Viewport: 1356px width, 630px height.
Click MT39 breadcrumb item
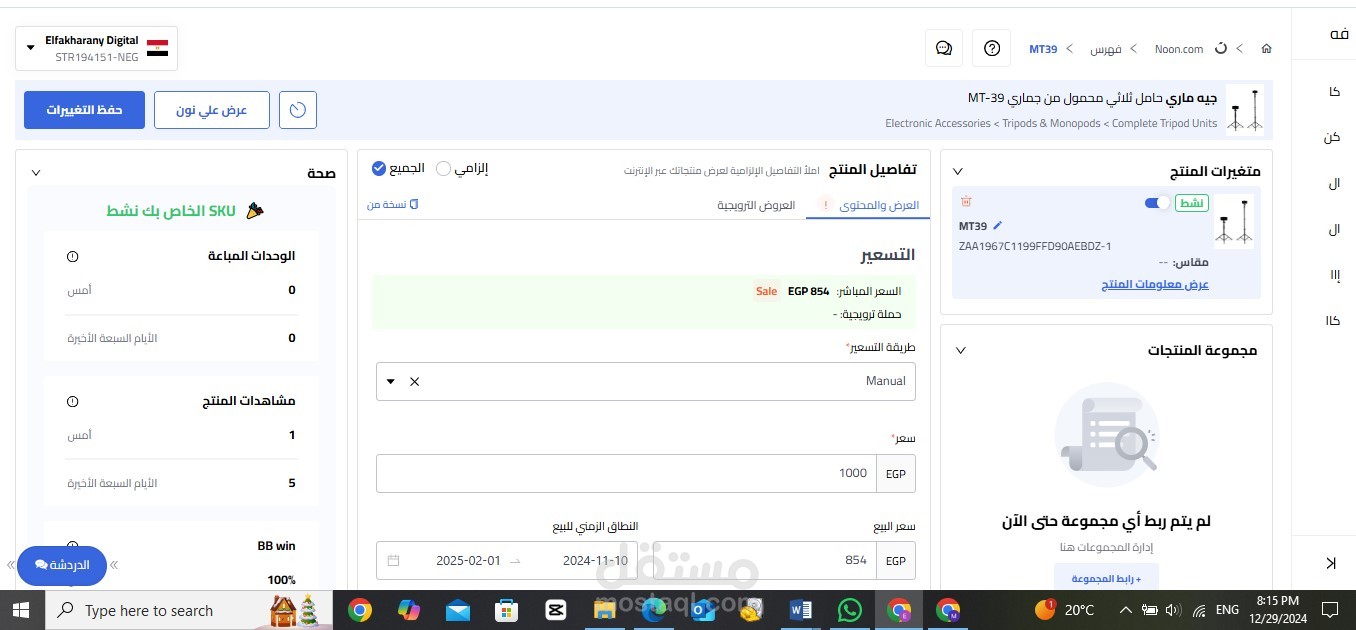click(1043, 48)
